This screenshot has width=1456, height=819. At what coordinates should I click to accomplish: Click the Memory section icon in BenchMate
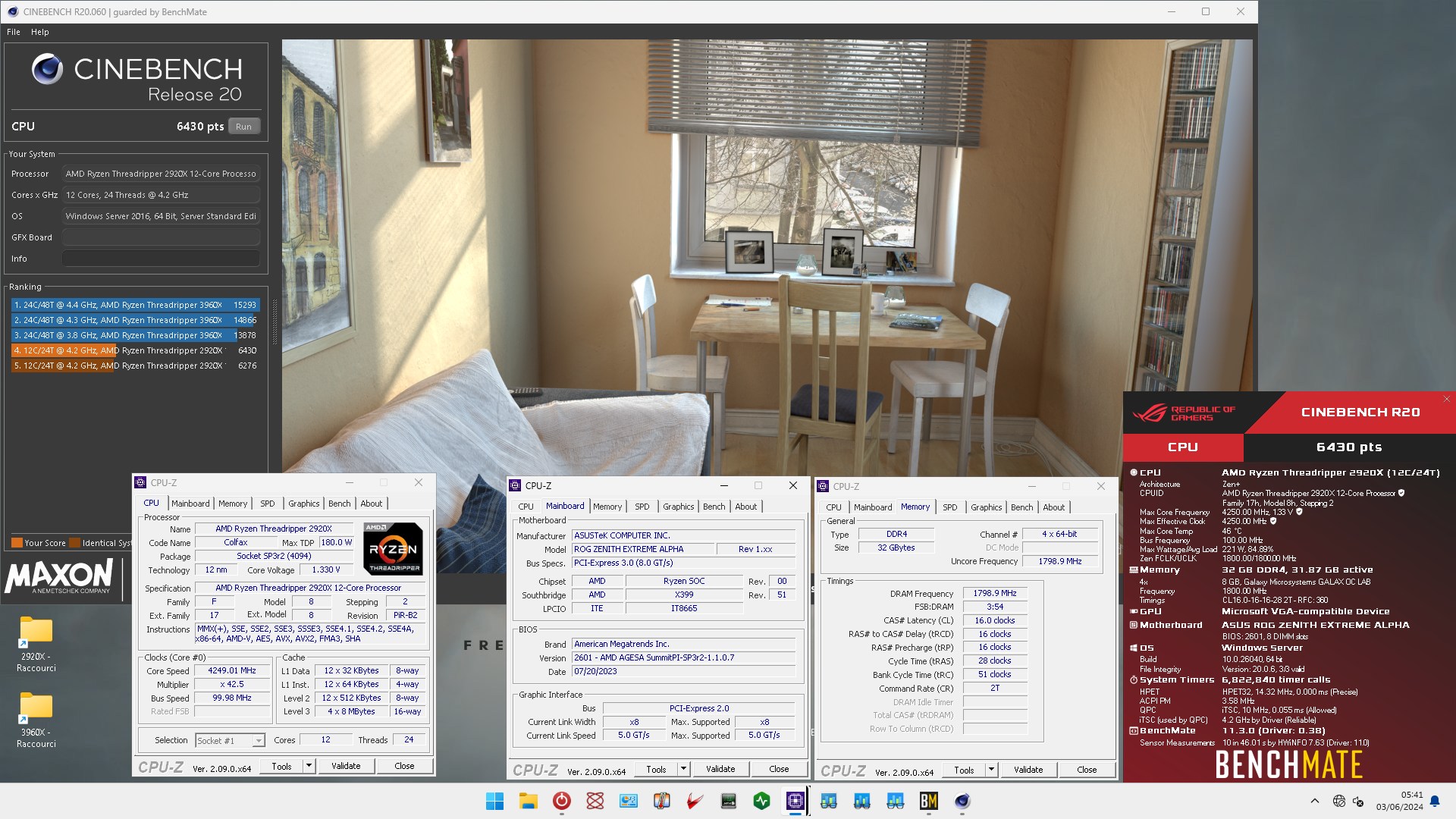click(1134, 570)
